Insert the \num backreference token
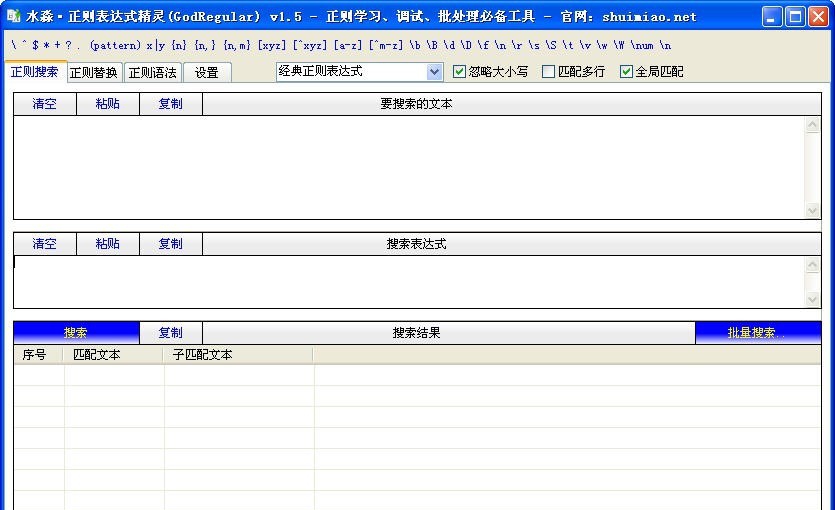 pyautogui.click(x=642, y=45)
